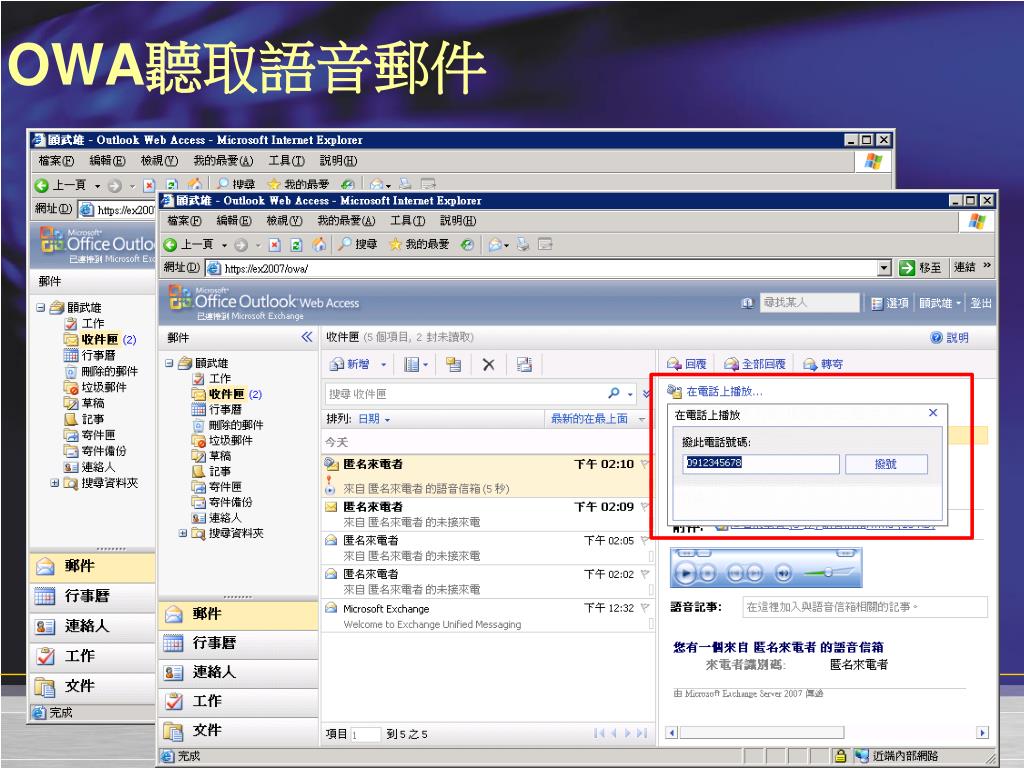
Task: Click the reading pane scroll right arrow
Action: pos(982,733)
